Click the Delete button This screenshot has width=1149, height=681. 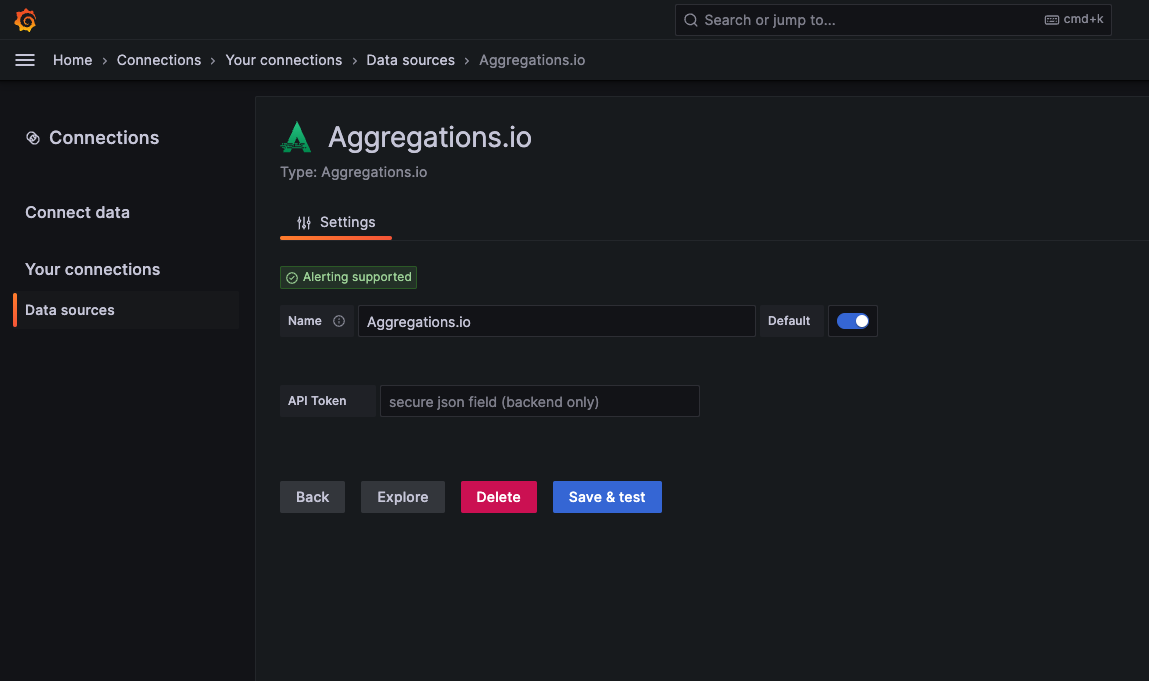498,497
